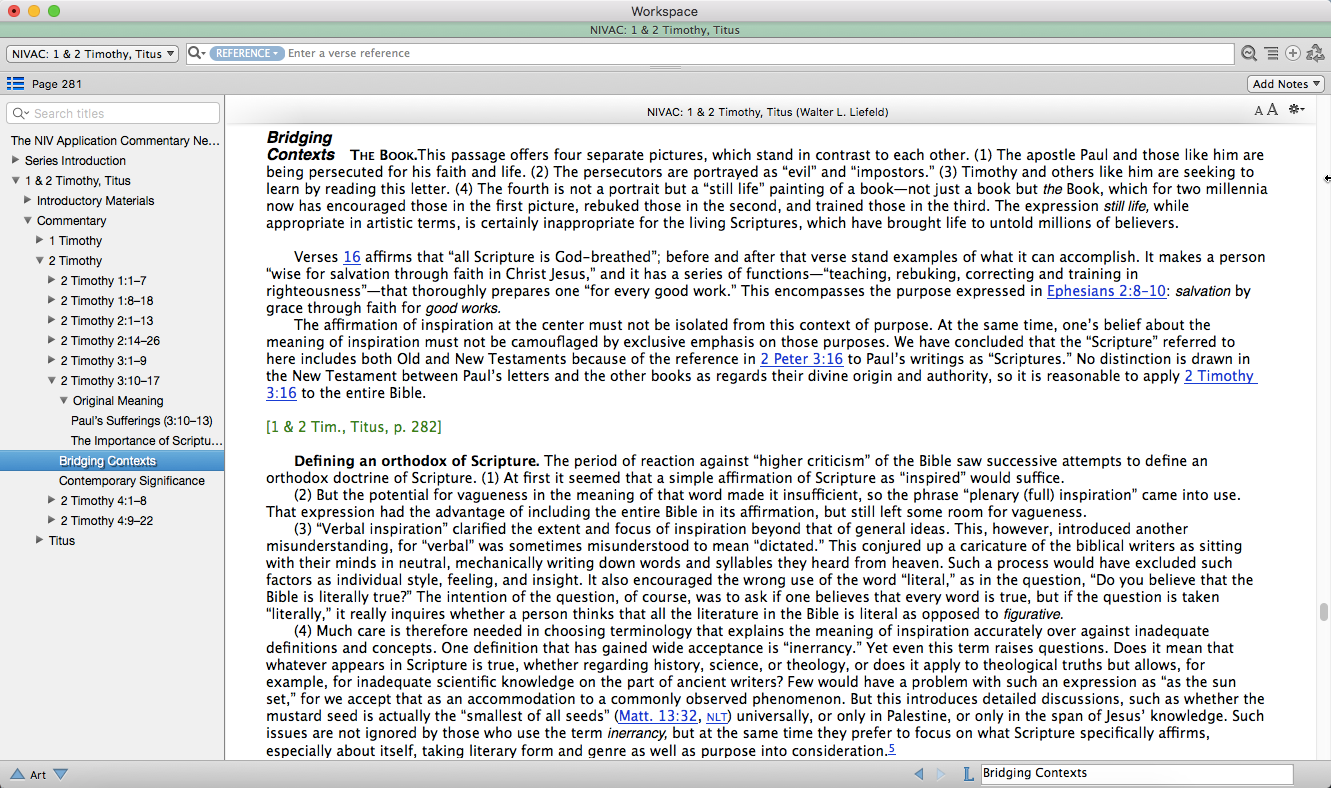Open the gear display settings menu
This screenshot has height=788, width=1331.
point(1296,110)
